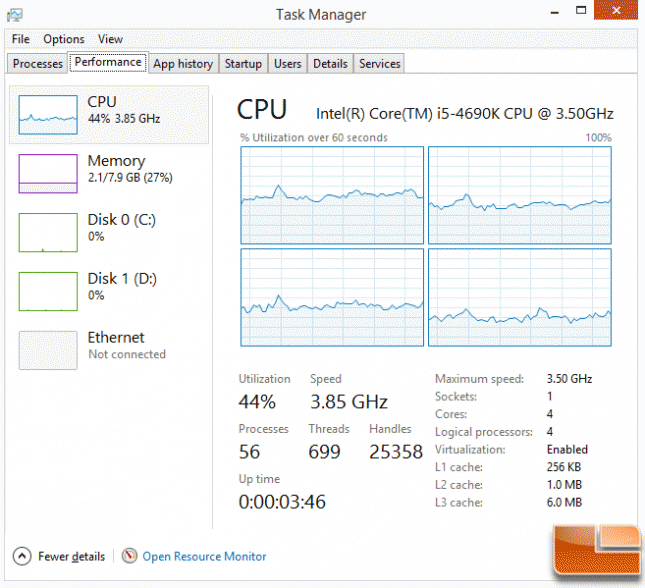Select the Disk 0 (C:) graph icon
645x588 pixels.
pyautogui.click(x=48, y=232)
